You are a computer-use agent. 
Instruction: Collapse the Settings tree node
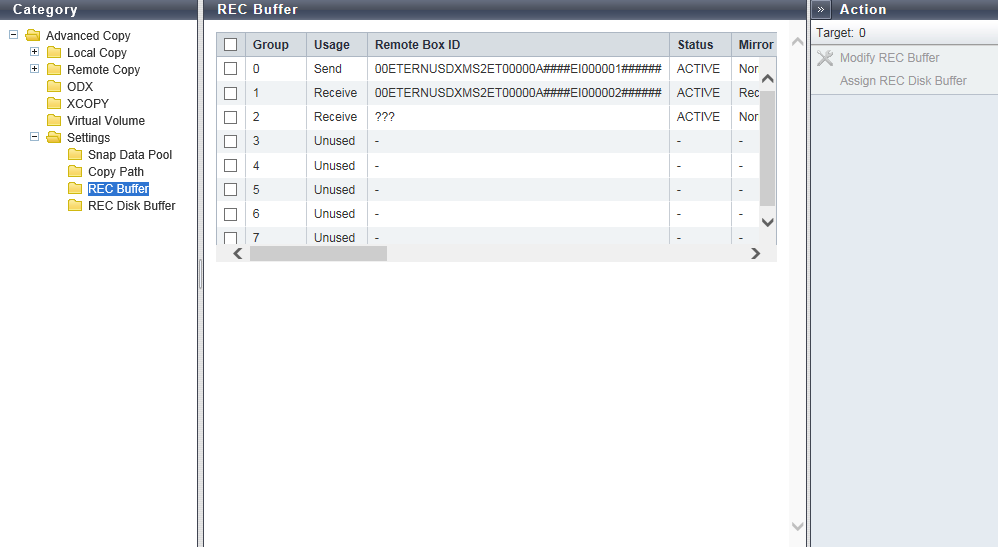34,138
